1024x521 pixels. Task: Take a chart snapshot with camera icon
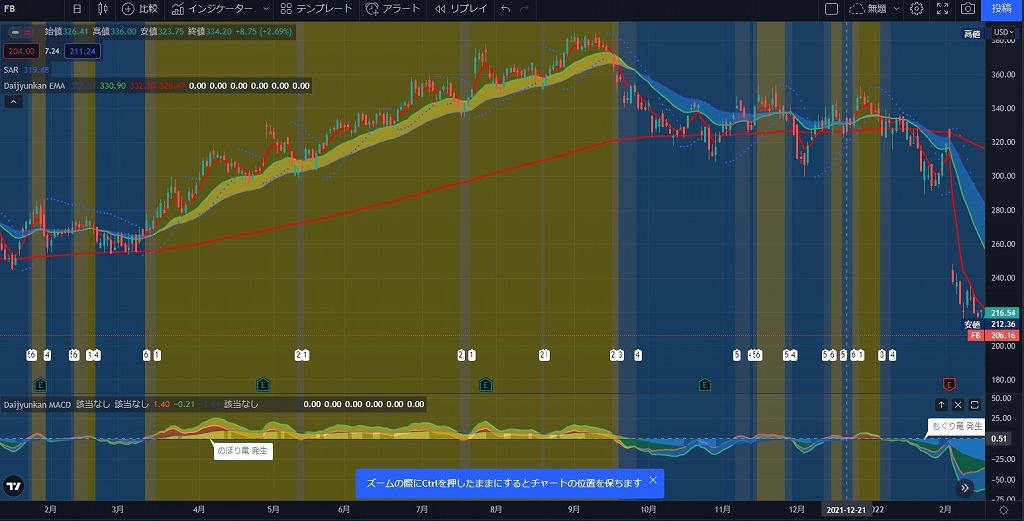(968, 8)
